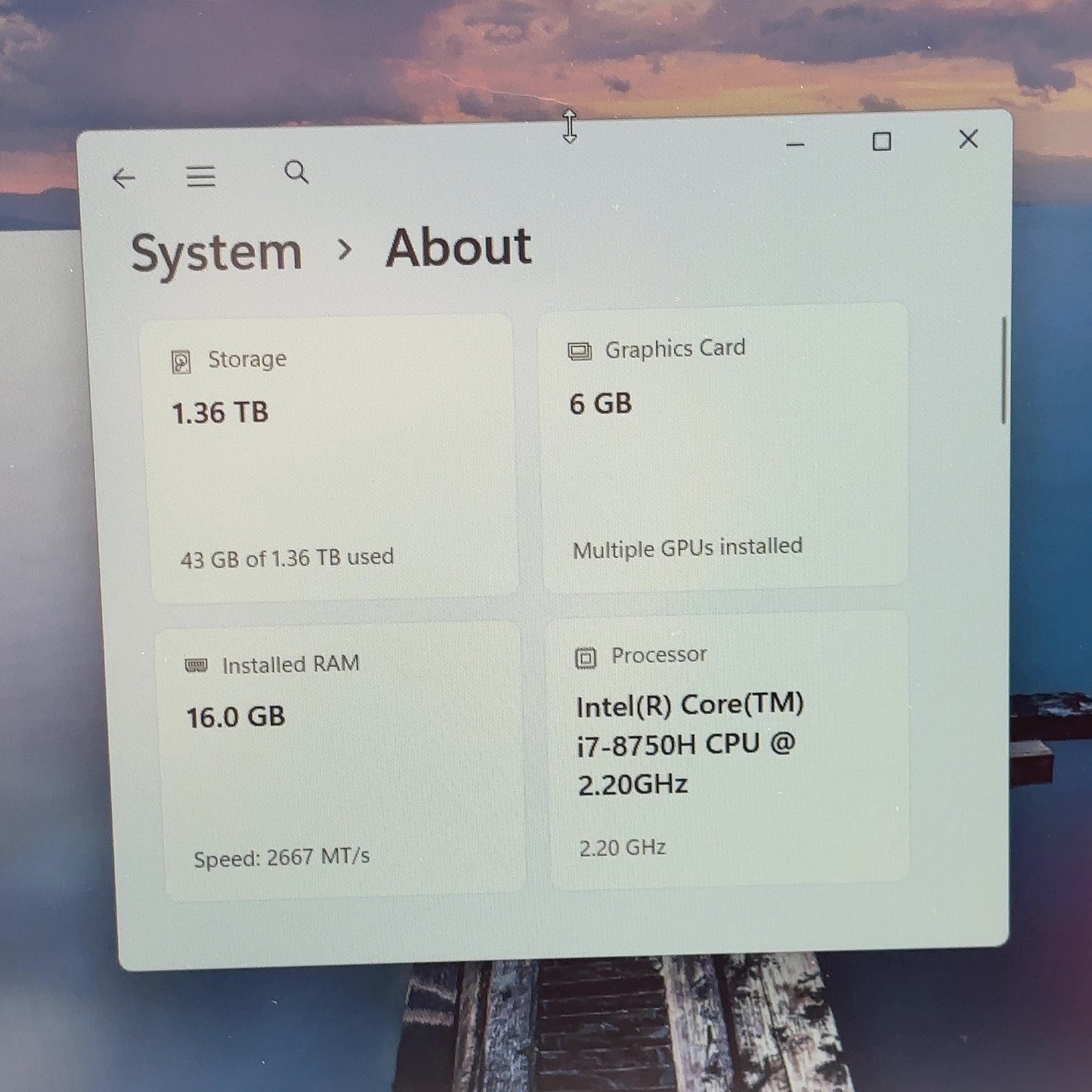Click the Storage disk icon
1092x1092 pixels.
pos(181,362)
